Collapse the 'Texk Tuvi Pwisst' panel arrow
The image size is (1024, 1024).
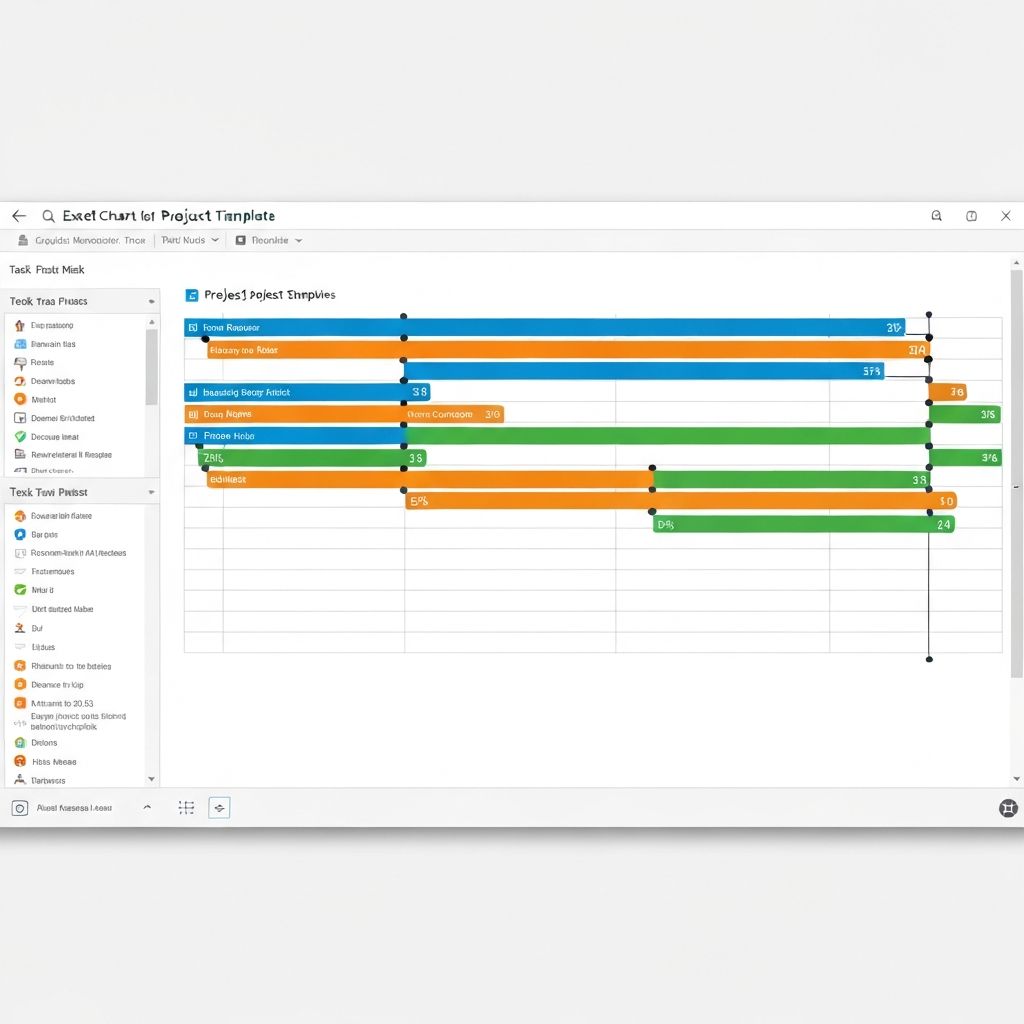click(x=152, y=492)
